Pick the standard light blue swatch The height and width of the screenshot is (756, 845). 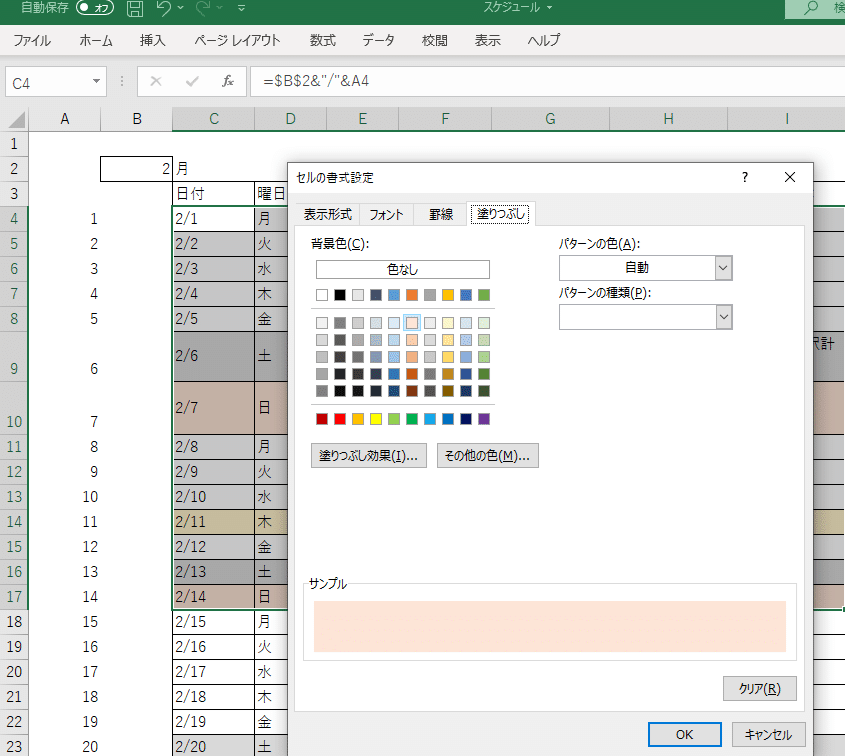coord(430,419)
